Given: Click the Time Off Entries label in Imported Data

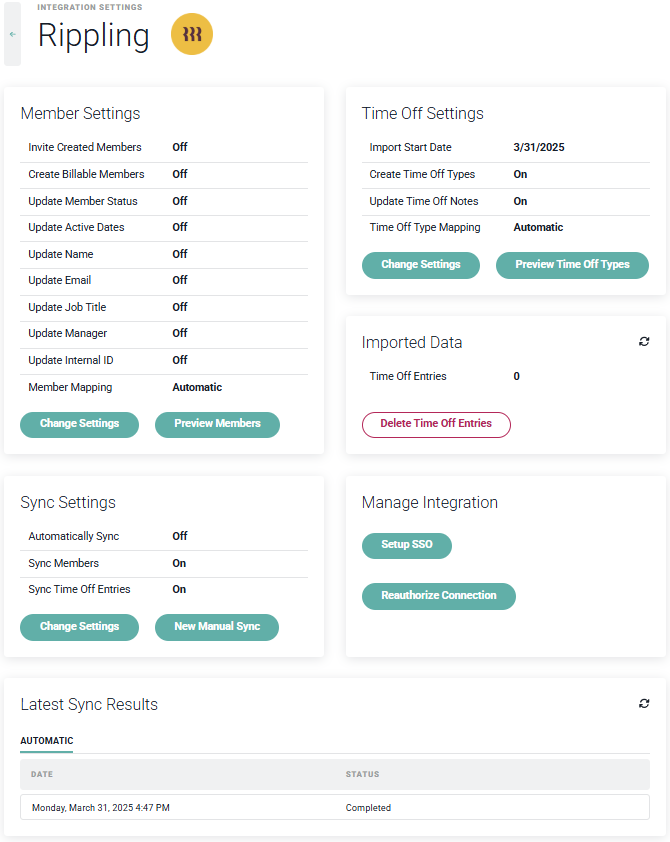Looking at the screenshot, I should click(x=408, y=376).
